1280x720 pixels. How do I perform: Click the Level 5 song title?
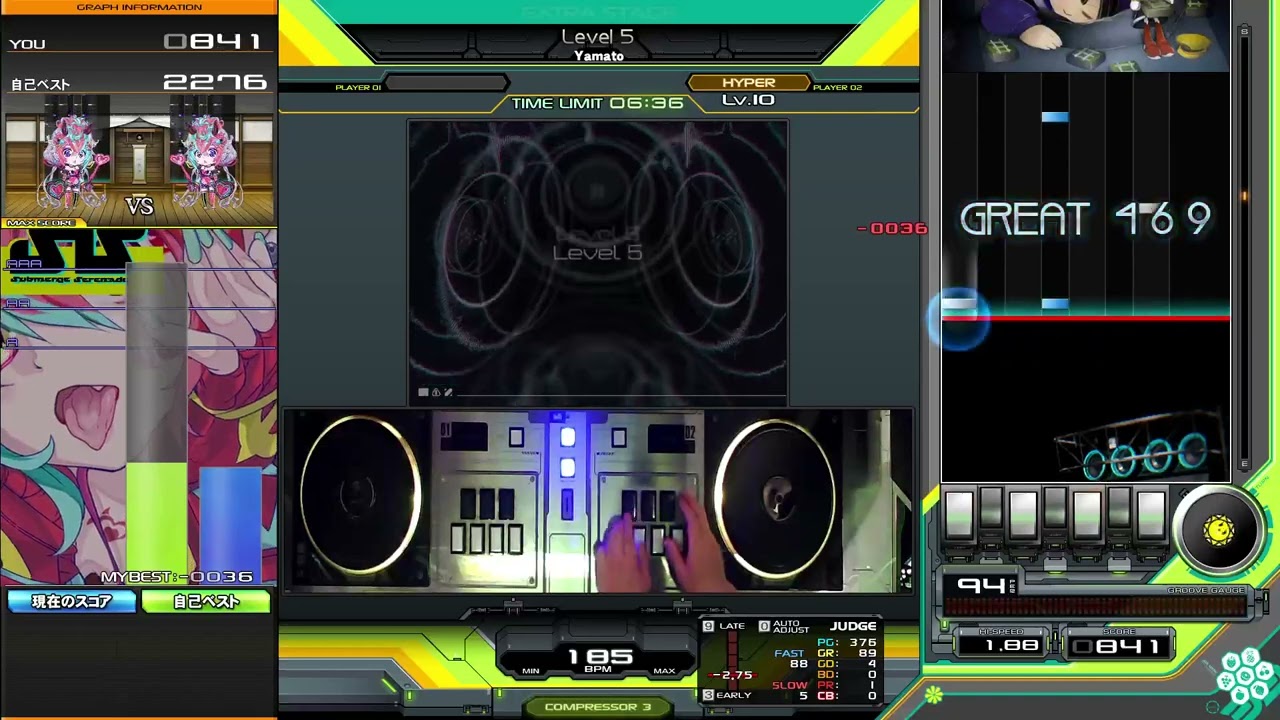tap(598, 37)
